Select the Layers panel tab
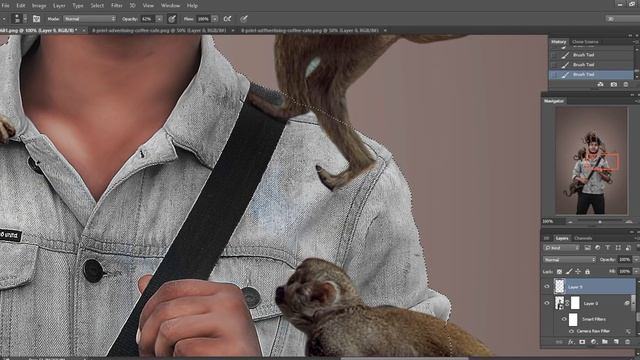 [x=562, y=238]
